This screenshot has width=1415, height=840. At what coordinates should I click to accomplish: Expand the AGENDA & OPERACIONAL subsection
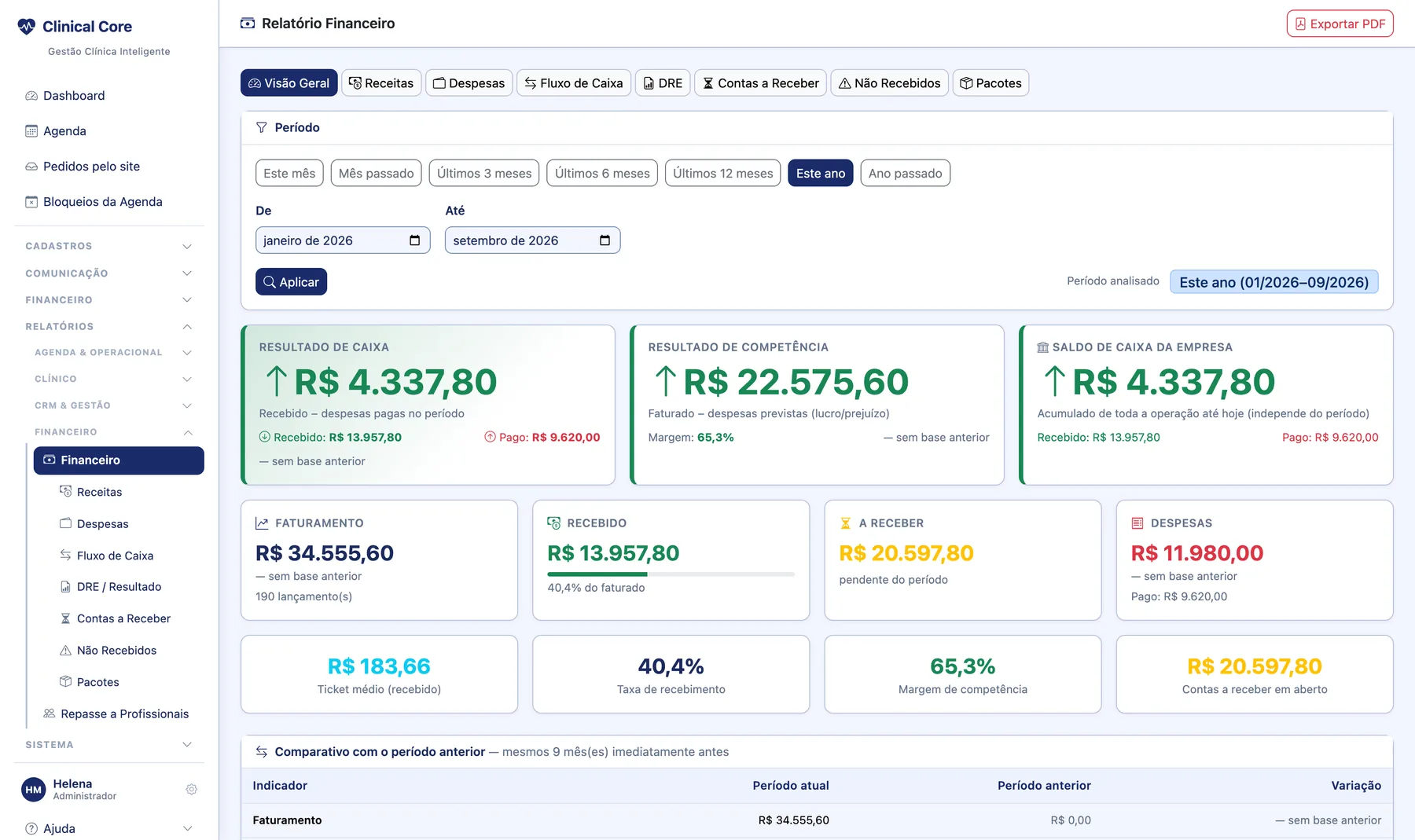pyautogui.click(x=113, y=353)
